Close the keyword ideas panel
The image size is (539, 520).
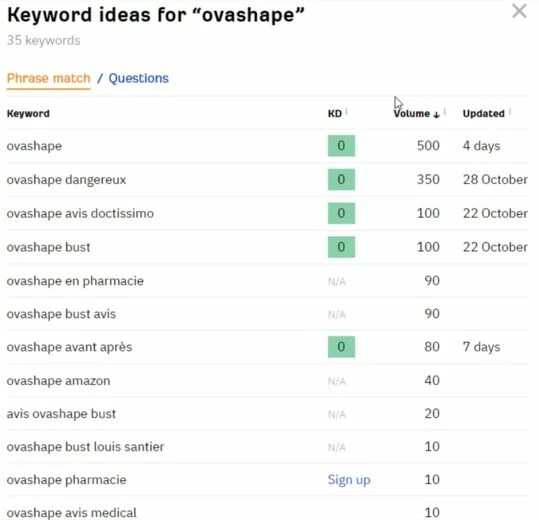(x=519, y=11)
